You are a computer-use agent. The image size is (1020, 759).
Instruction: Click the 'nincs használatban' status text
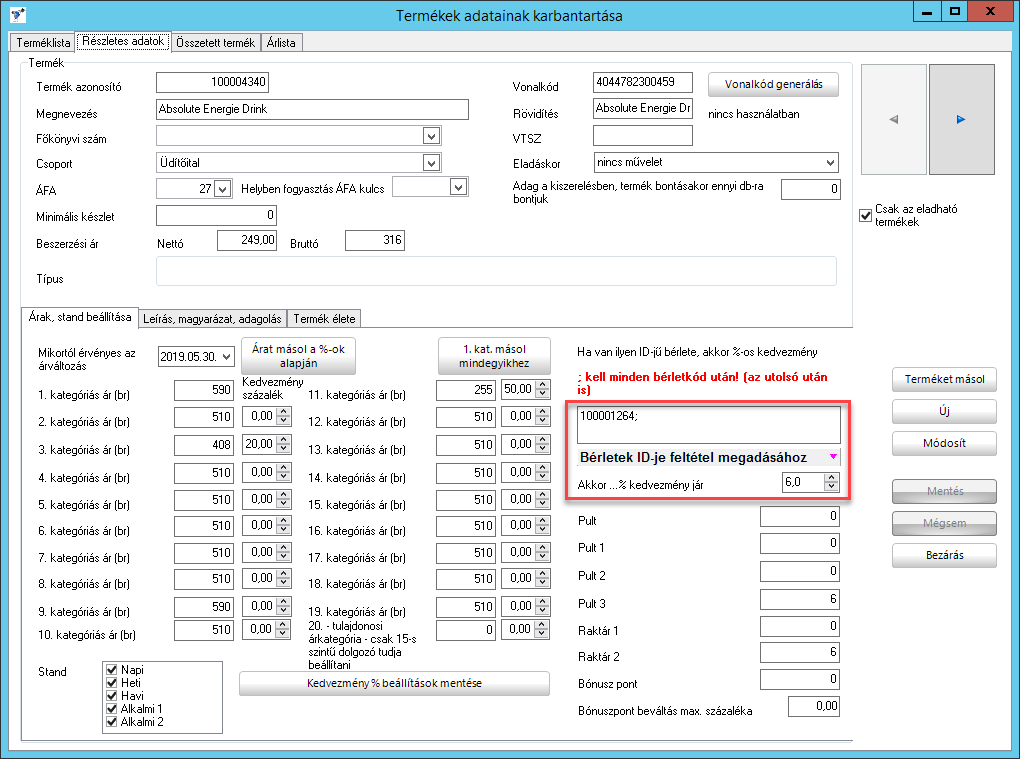click(x=754, y=114)
